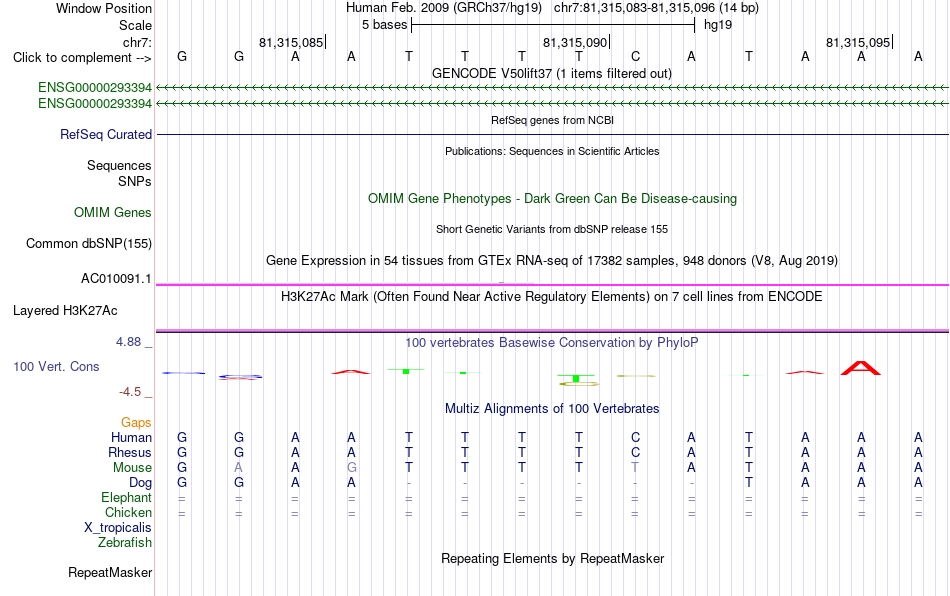Click the Elephant alignment row label
950x596 pixels.
pyautogui.click(x=126, y=497)
